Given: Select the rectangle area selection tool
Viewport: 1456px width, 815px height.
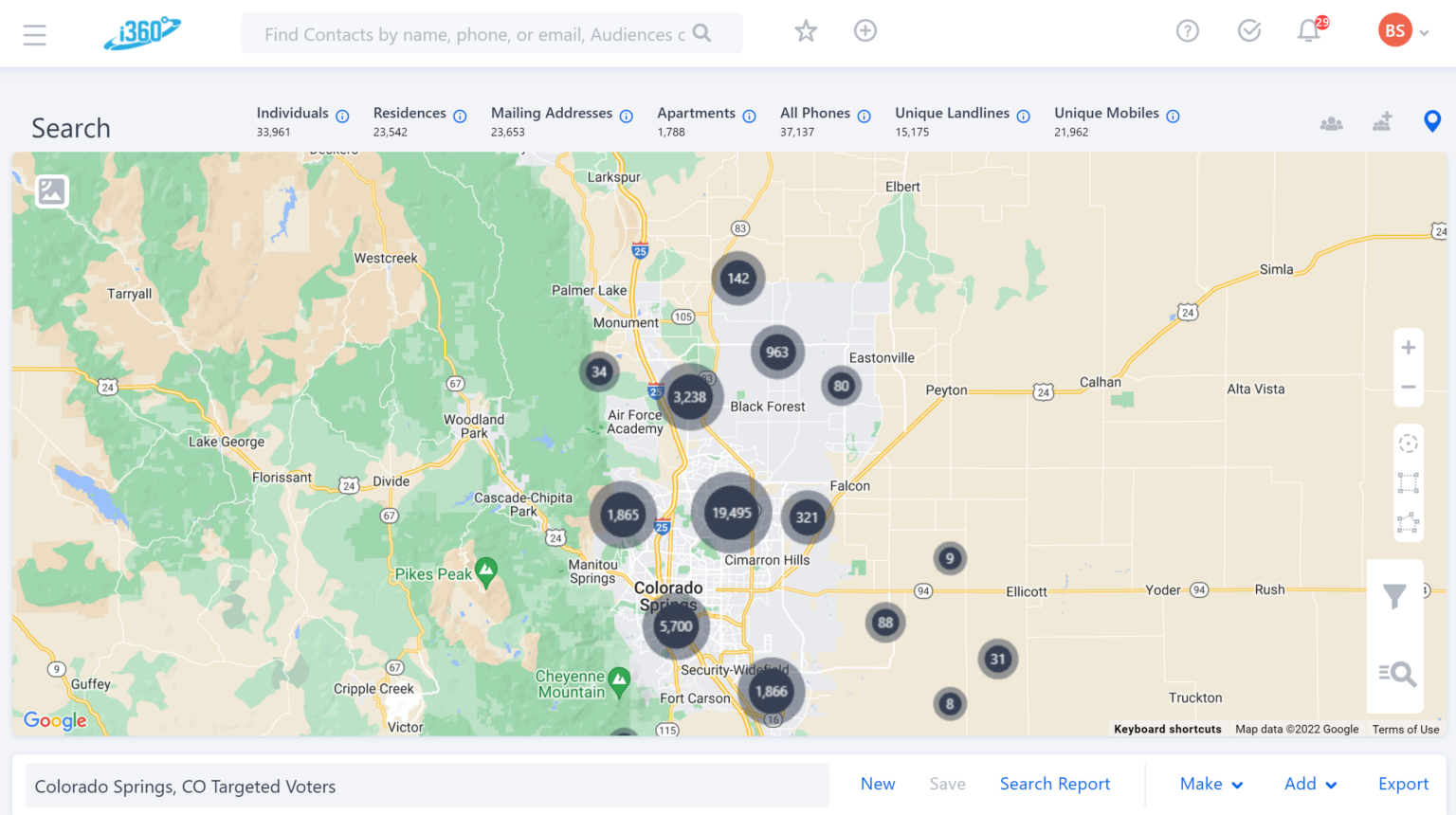Looking at the screenshot, I should [x=1409, y=483].
